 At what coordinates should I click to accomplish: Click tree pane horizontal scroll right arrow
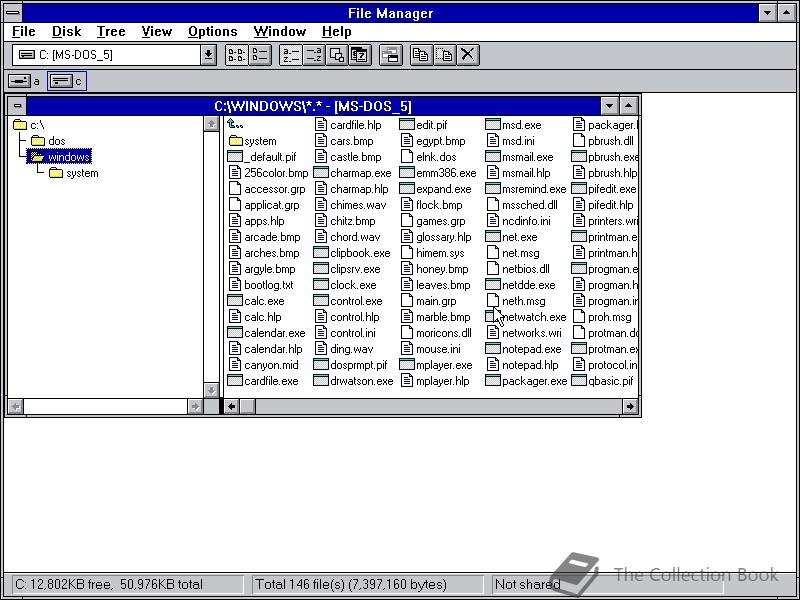click(x=195, y=407)
